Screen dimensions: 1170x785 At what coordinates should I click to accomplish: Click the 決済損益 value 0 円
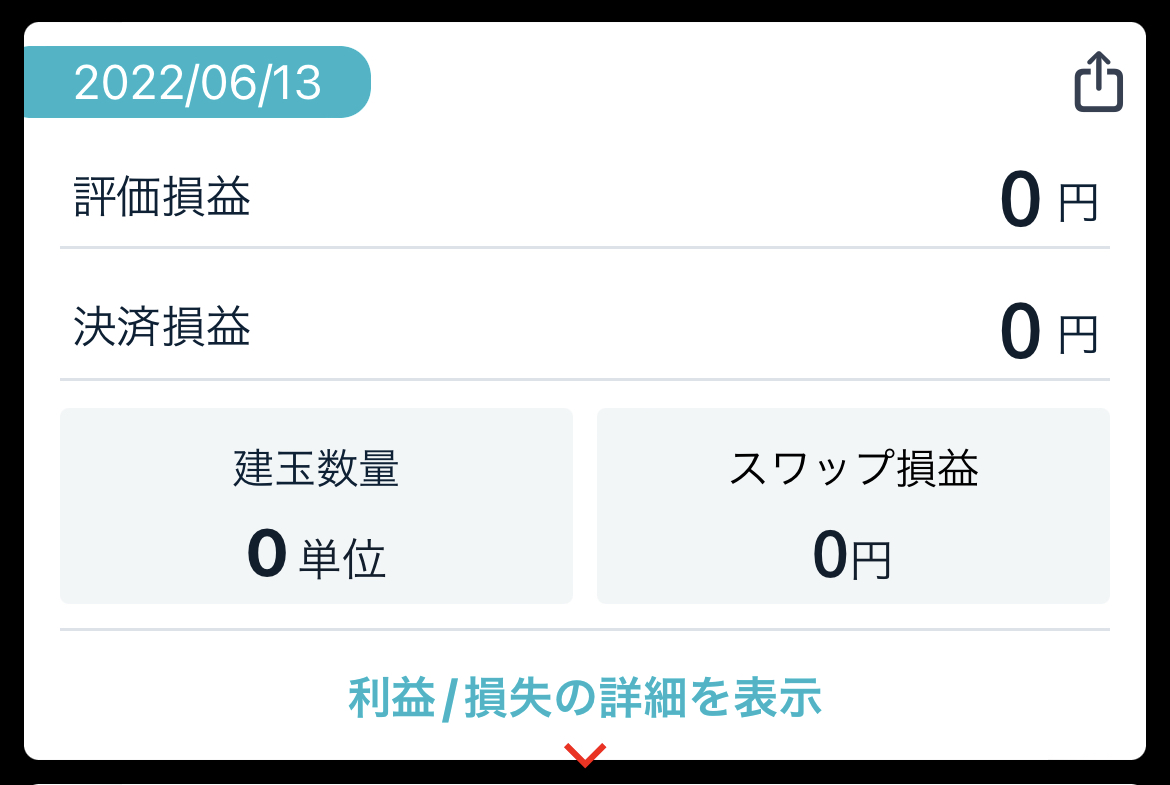1048,331
